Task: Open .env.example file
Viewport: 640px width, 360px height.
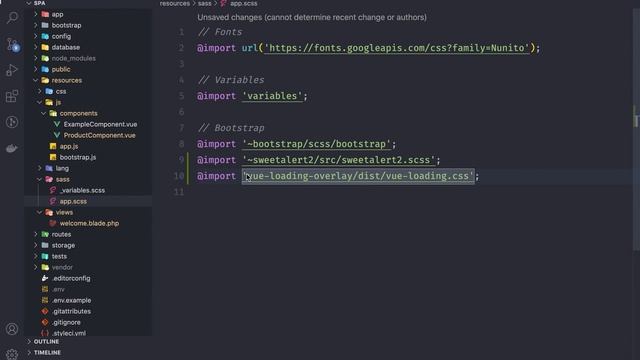Action: pos(71,301)
